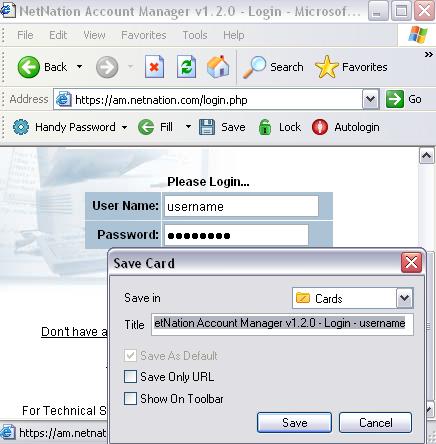Click the card Title text field
Image resolution: width=436 pixels, height=444 pixels.
[282, 324]
